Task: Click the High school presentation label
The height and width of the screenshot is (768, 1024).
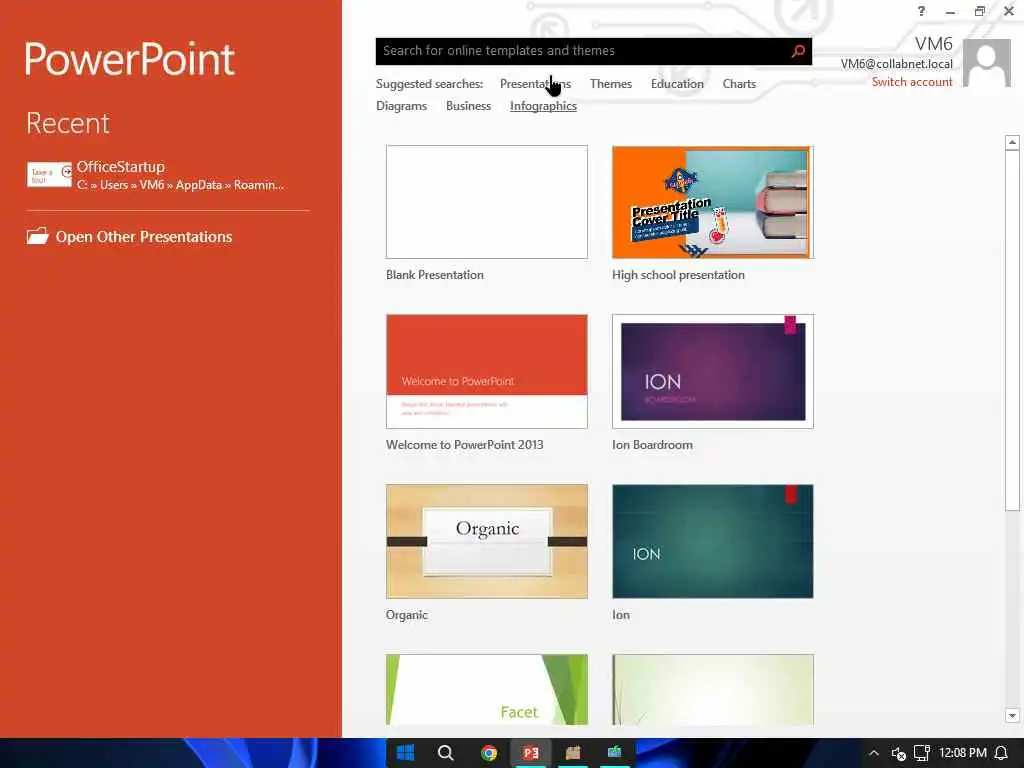Action: [678, 275]
